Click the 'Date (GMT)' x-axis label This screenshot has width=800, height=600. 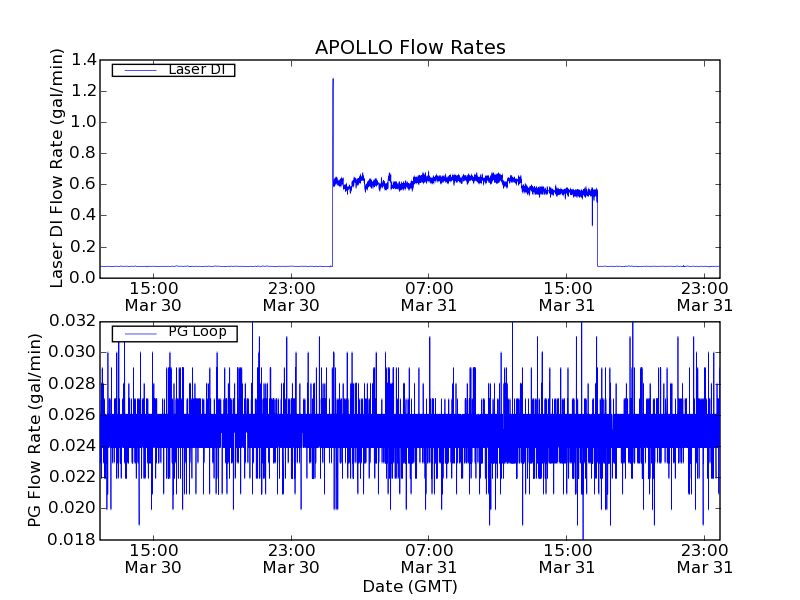click(x=410, y=586)
